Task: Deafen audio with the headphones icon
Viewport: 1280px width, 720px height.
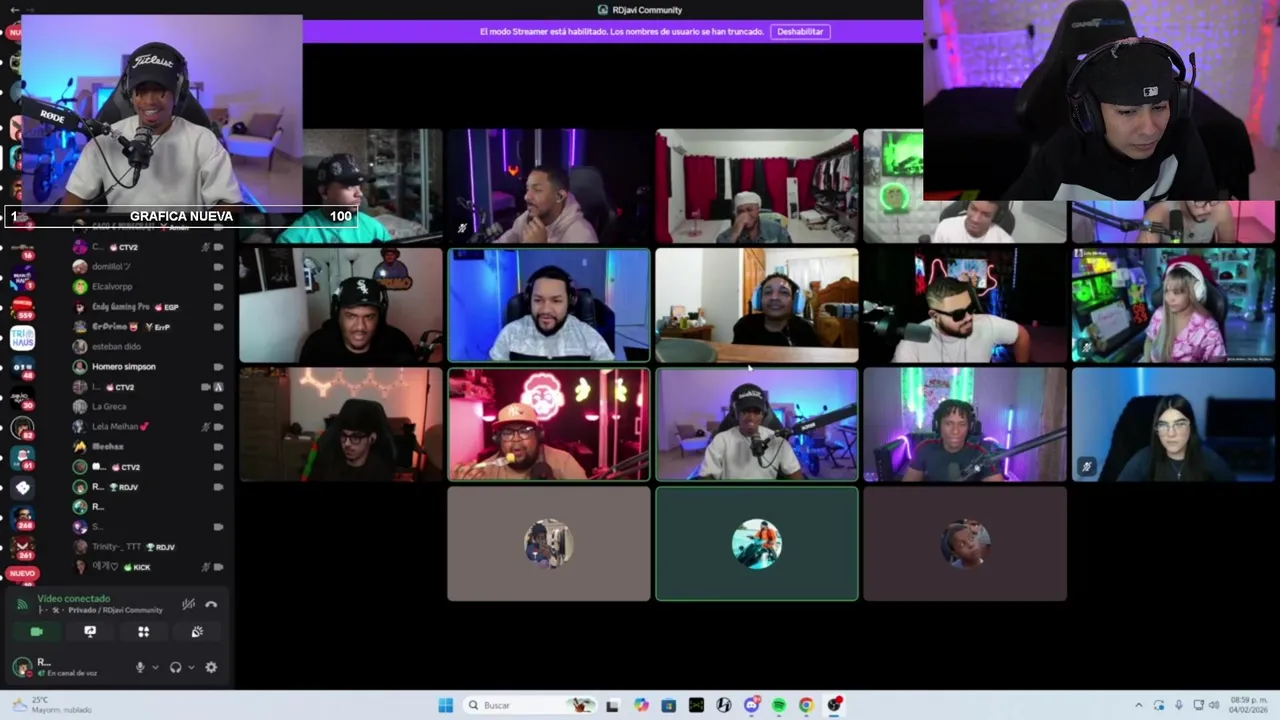Action: pyautogui.click(x=176, y=667)
